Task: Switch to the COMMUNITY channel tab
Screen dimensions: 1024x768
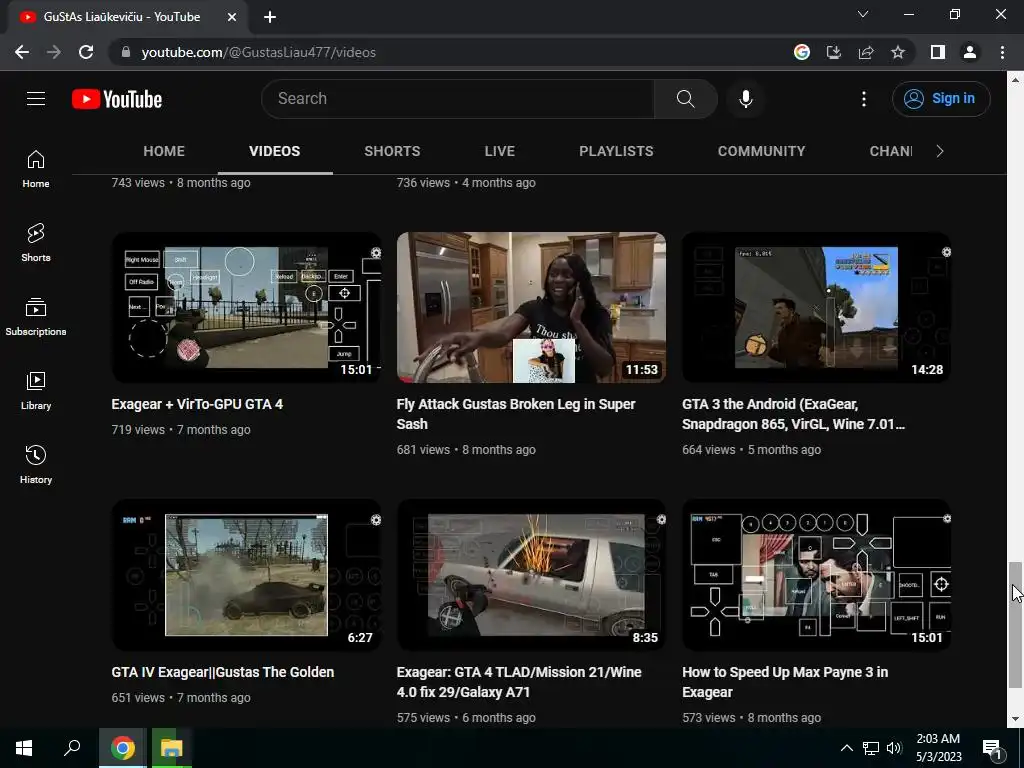Action: pos(761,152)
